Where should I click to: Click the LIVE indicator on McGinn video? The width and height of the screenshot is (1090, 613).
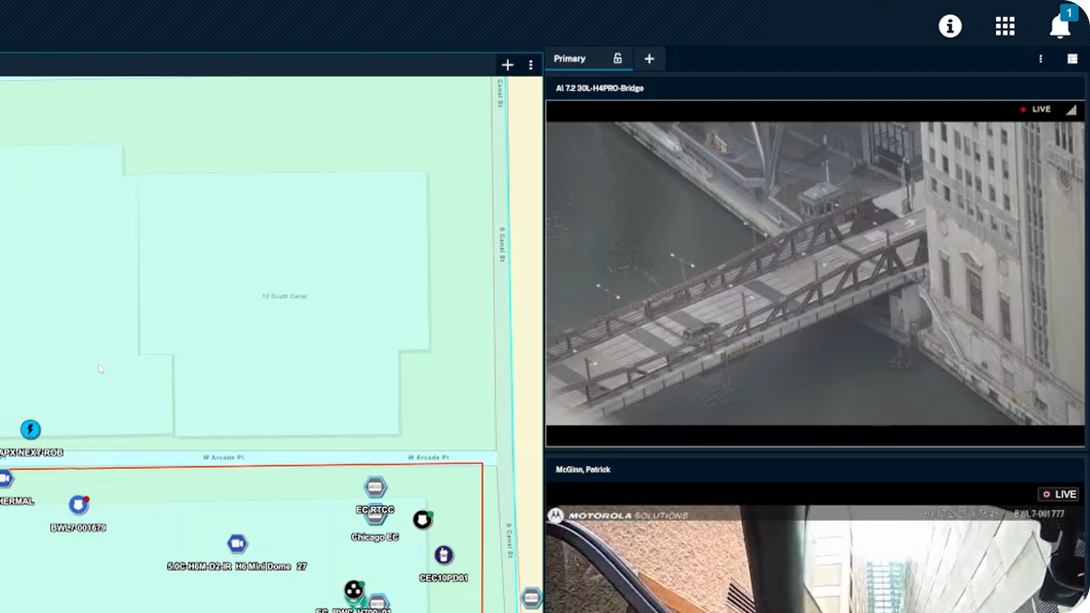coord(1058,494)
